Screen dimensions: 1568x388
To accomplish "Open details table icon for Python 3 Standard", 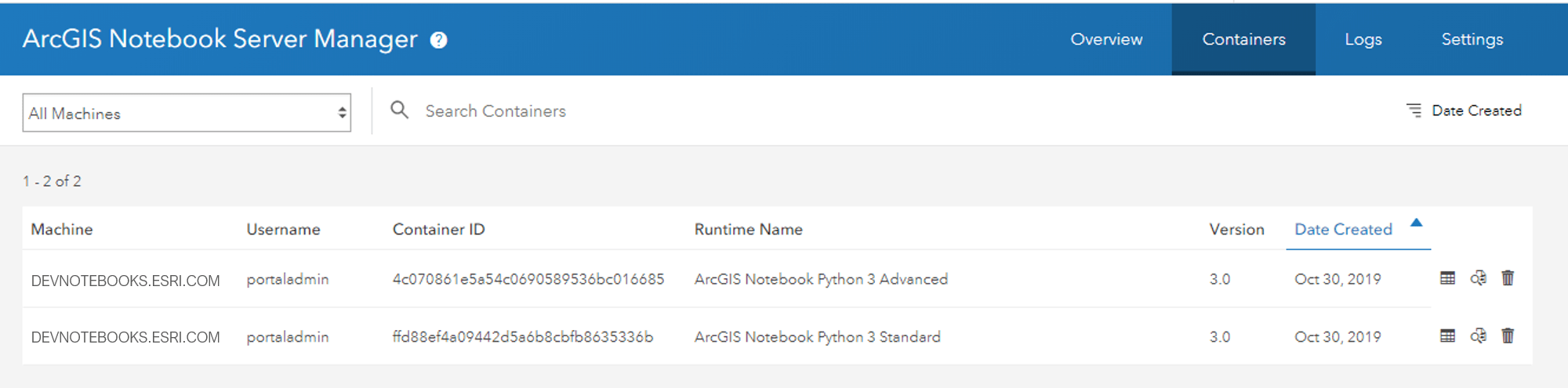I will (x=1447, y=336).
